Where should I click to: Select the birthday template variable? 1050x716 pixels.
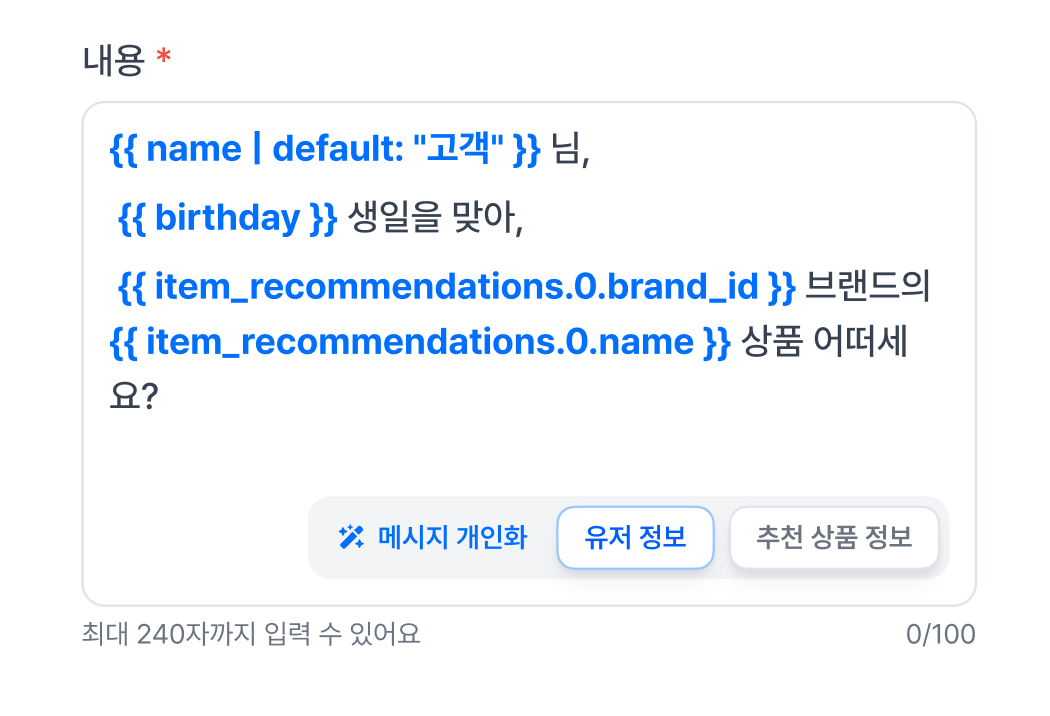[x=228, y=219]
